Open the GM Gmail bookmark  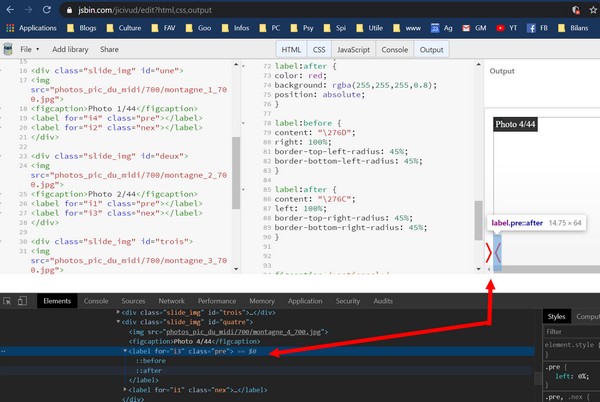pos(474,28)
